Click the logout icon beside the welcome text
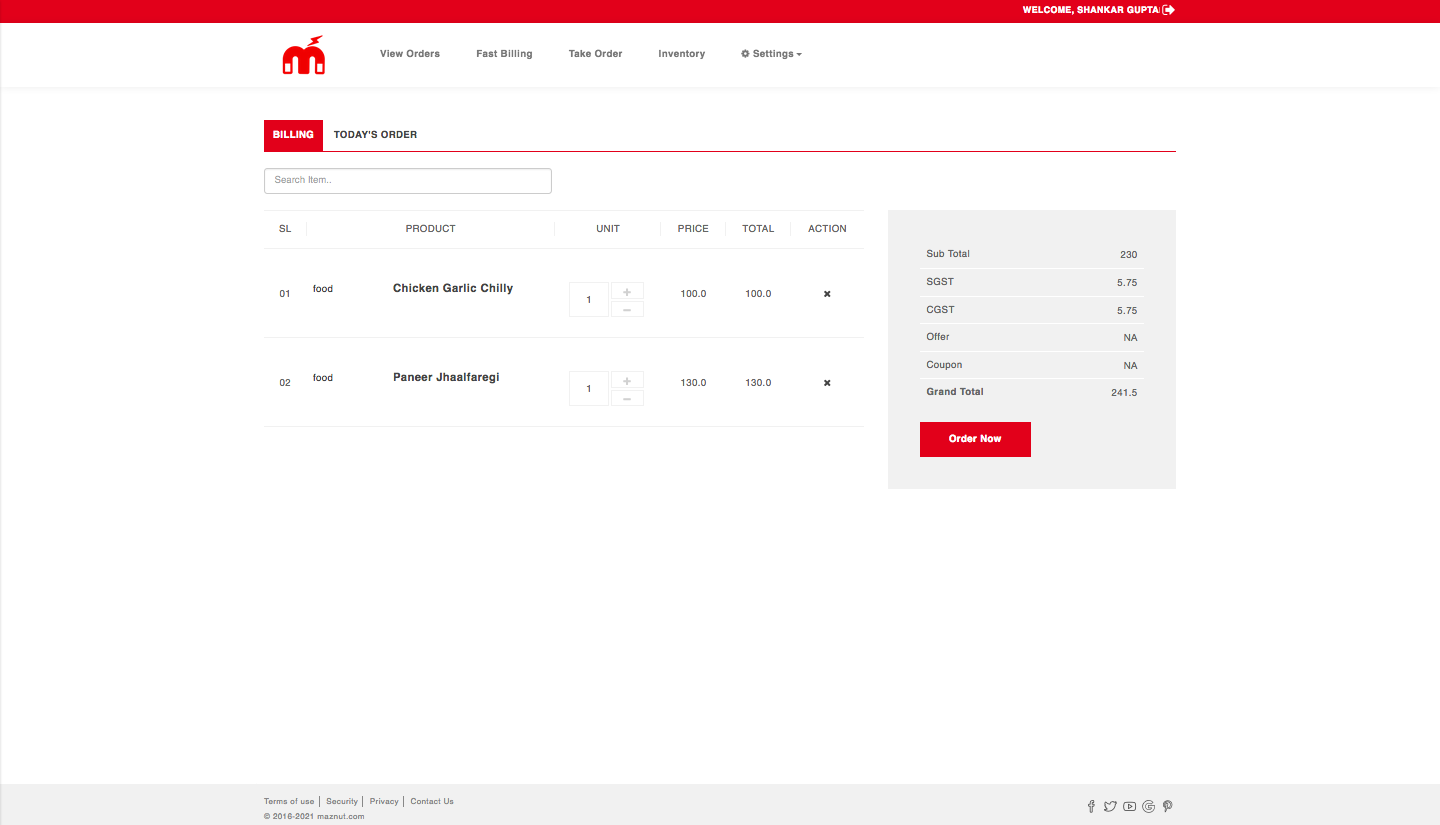Screen dimensions: 1440x825 (x=1169, y=10)
